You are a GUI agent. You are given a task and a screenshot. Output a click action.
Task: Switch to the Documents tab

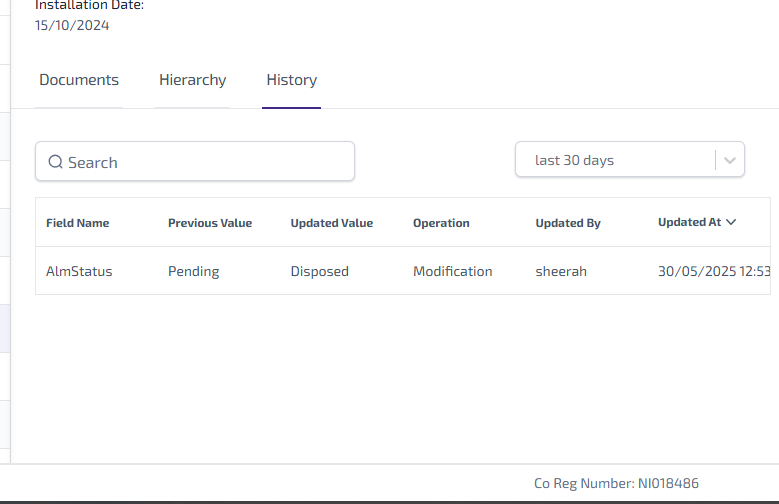click(79, 80)
